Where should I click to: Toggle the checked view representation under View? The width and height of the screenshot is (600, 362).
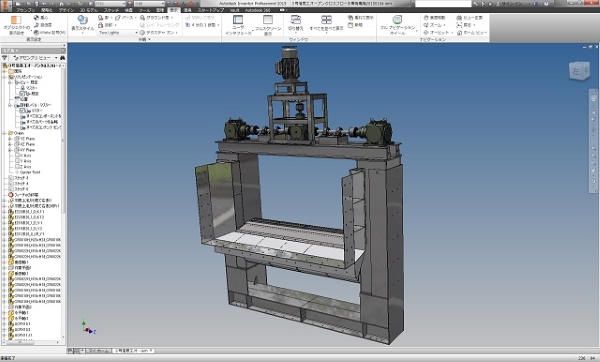(x=22, y=93)
